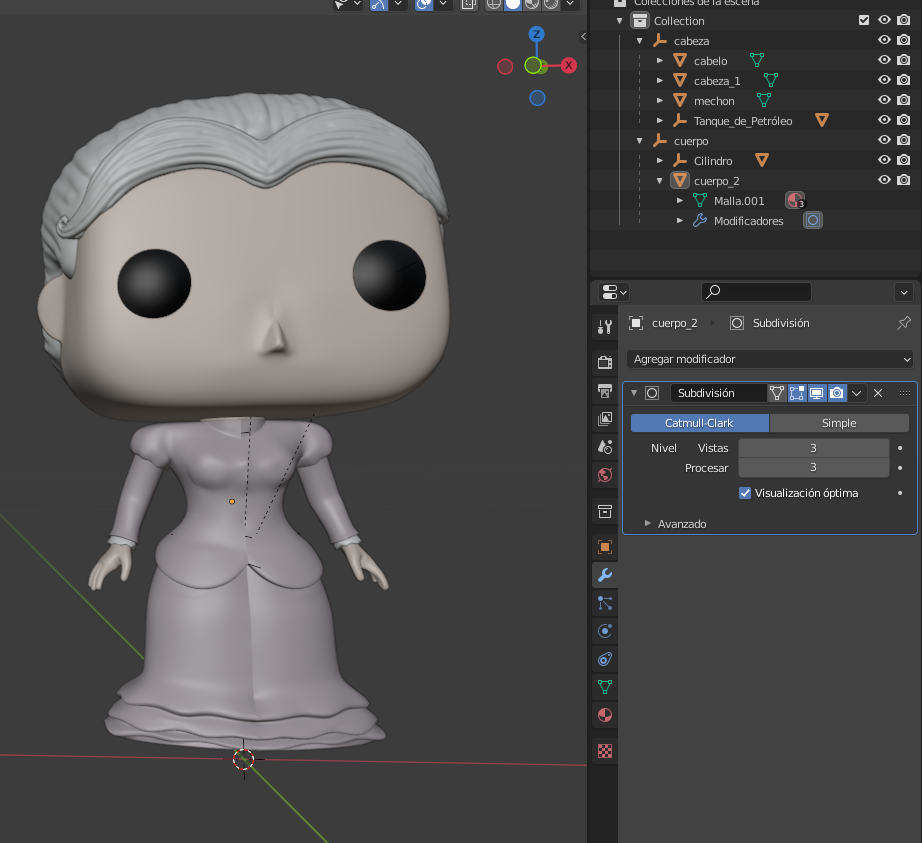
Task: Open the Collection properties tab icon
Action: 604,511
